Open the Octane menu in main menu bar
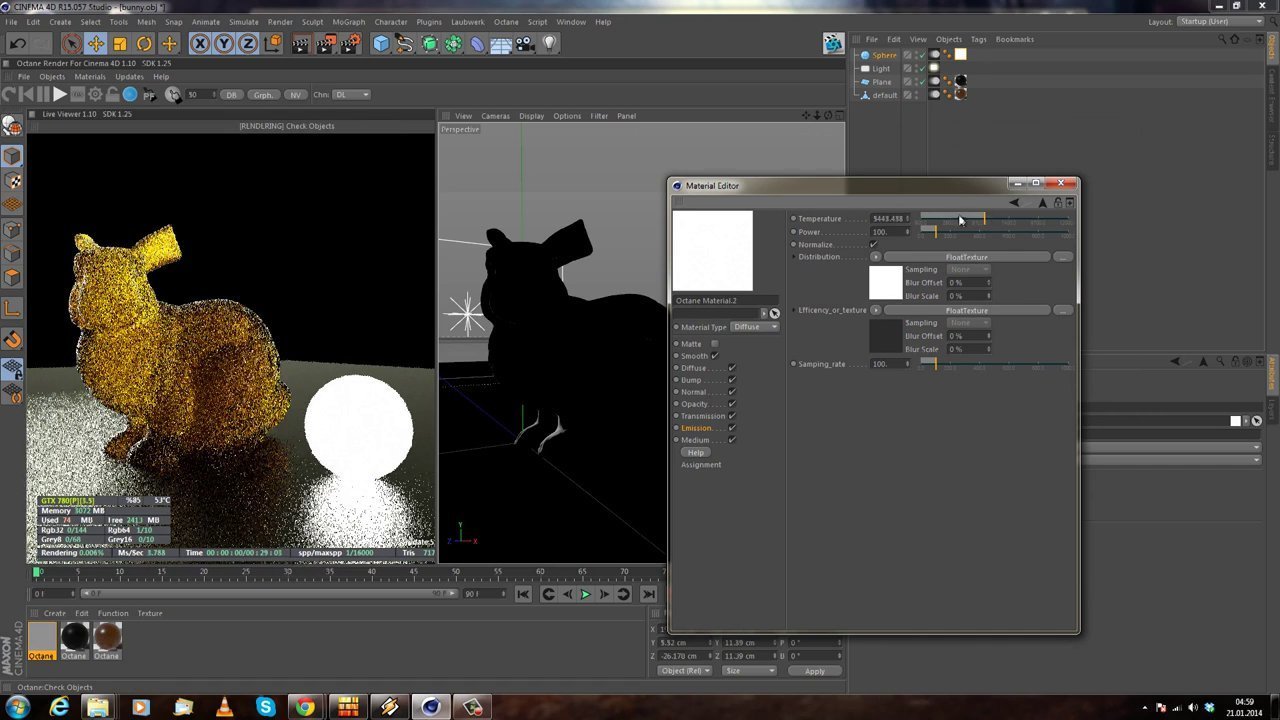Viewport: 1280px width, 720px height. pyautogui.click(x=506, y=22)
